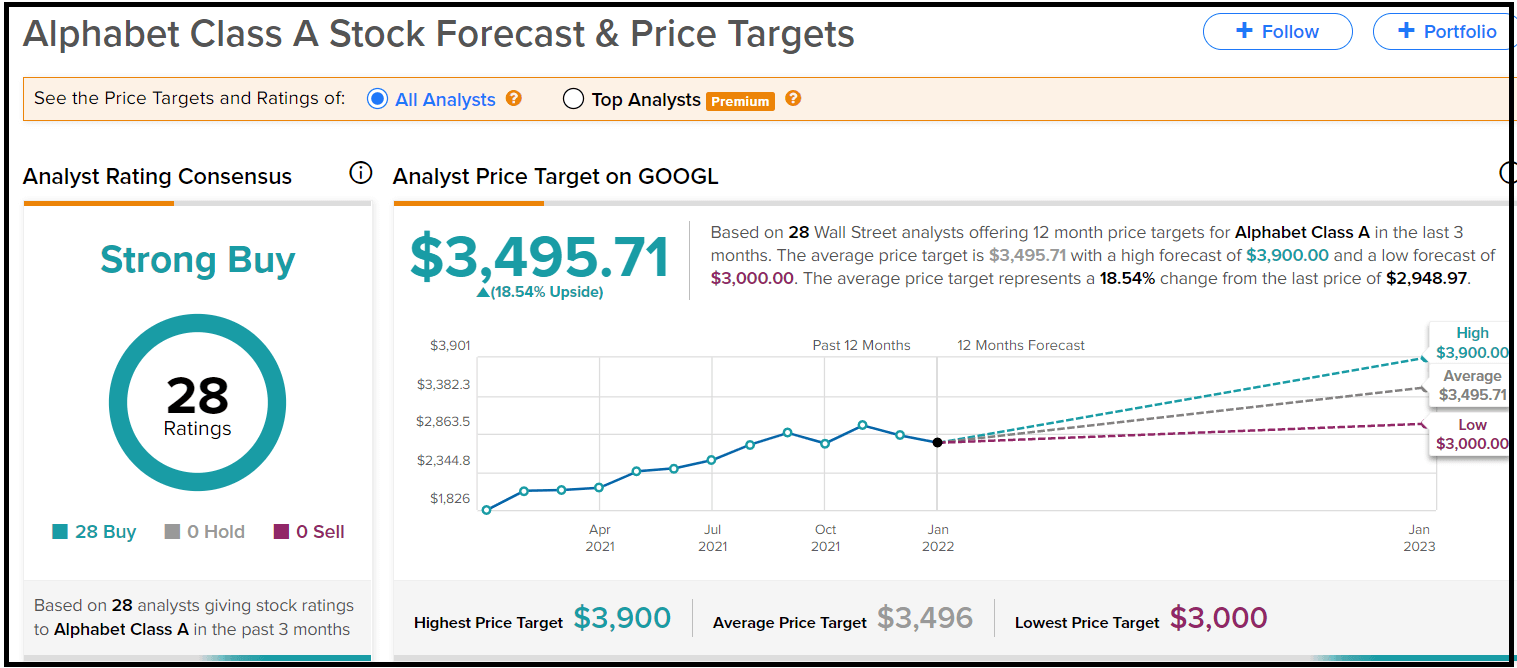Click the Jul 2021 axis label
Image resolution: width=1517 pixels, height=668 pixels.
[712, 538]
